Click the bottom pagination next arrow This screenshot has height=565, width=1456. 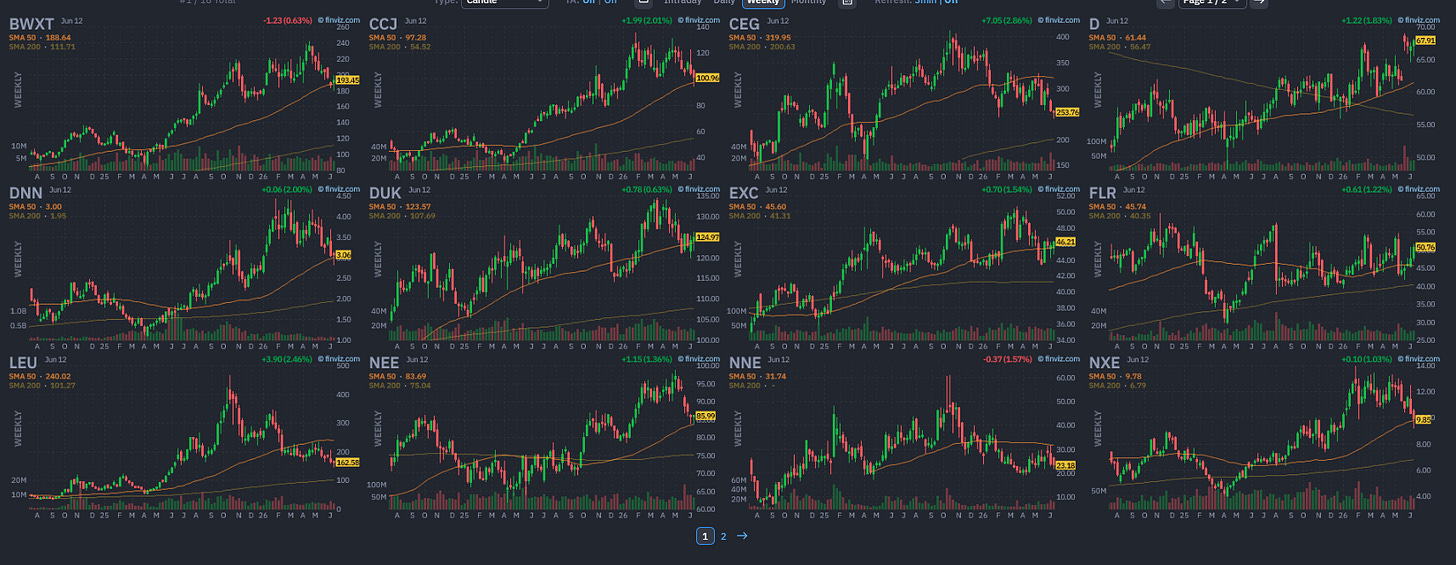(742, 536)
